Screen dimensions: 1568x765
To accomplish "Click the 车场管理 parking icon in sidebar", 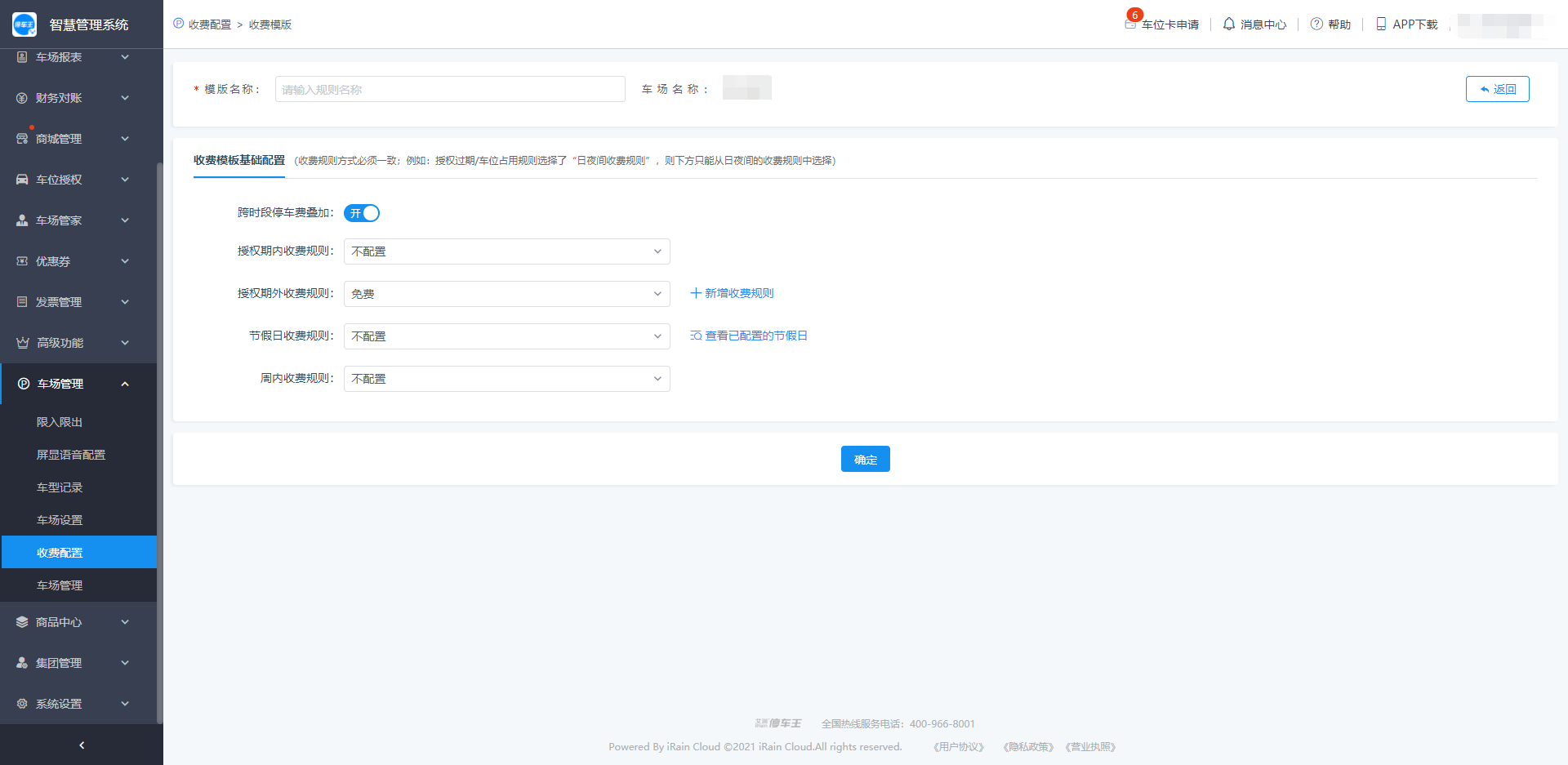I will [24, 384].
